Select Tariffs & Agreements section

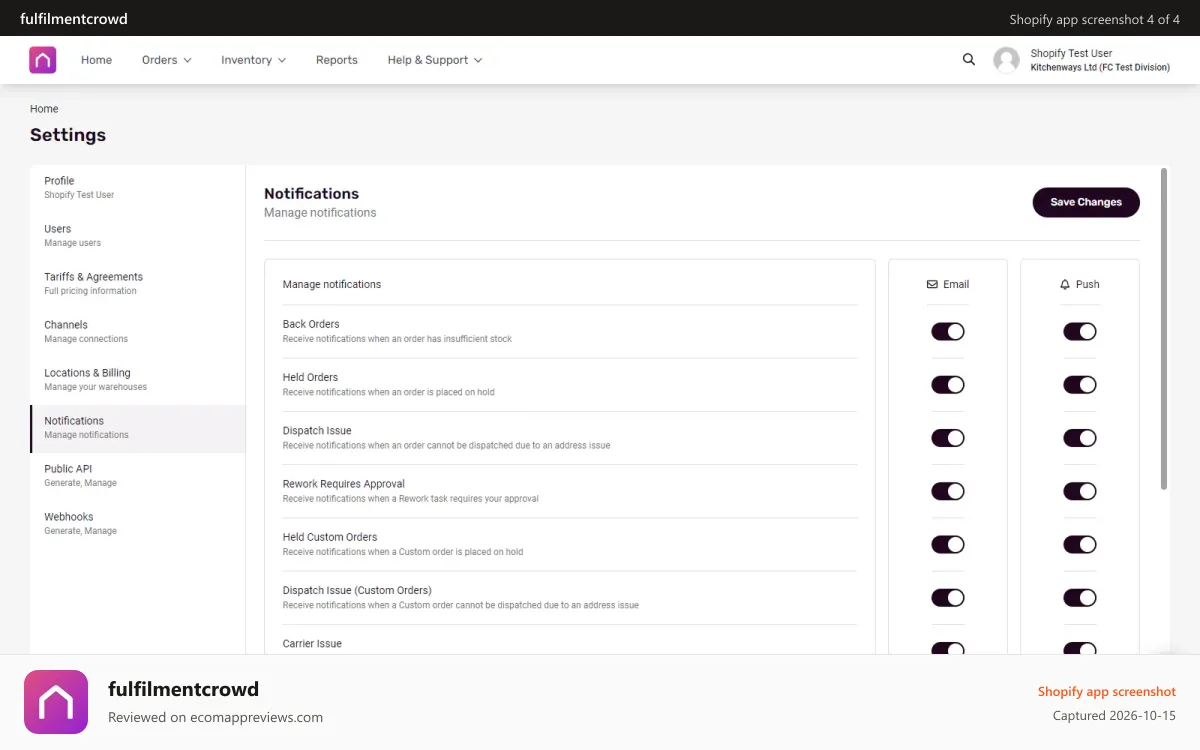138,283
